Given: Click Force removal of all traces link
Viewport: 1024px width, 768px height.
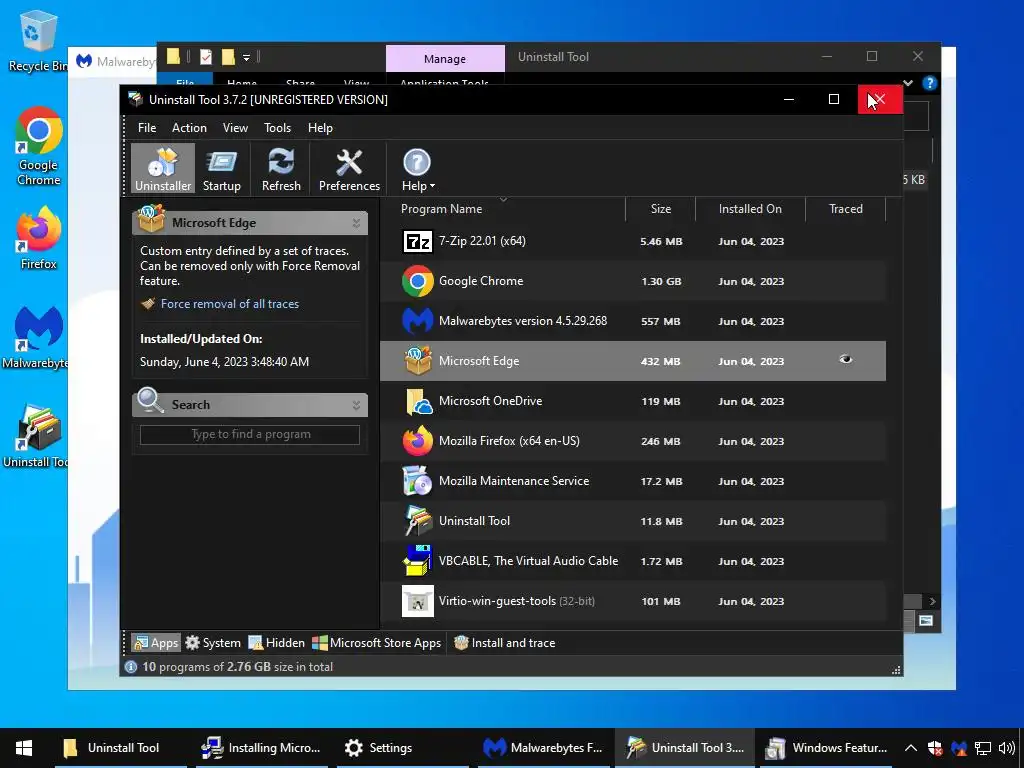Looking at the screenshot, I should pos(230,304).
